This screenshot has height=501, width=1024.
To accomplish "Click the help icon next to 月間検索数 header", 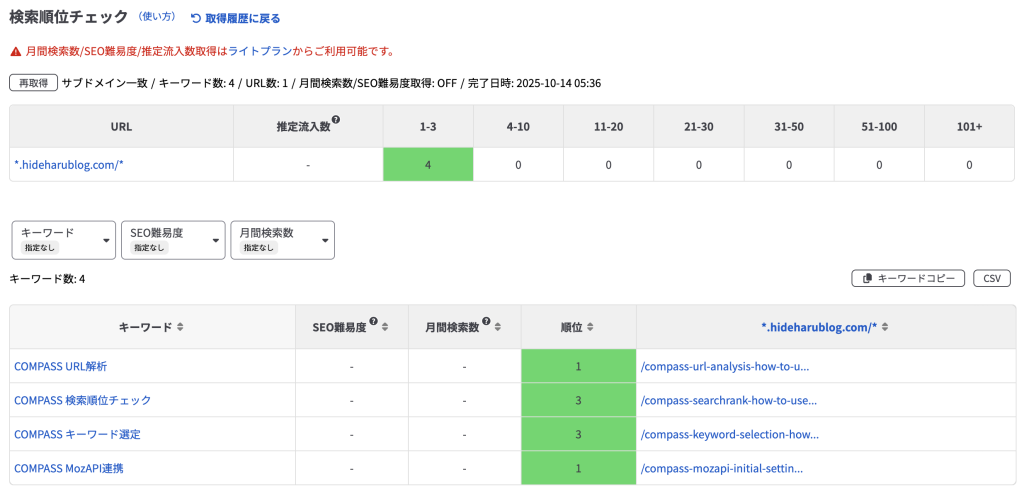I will 485,321.
